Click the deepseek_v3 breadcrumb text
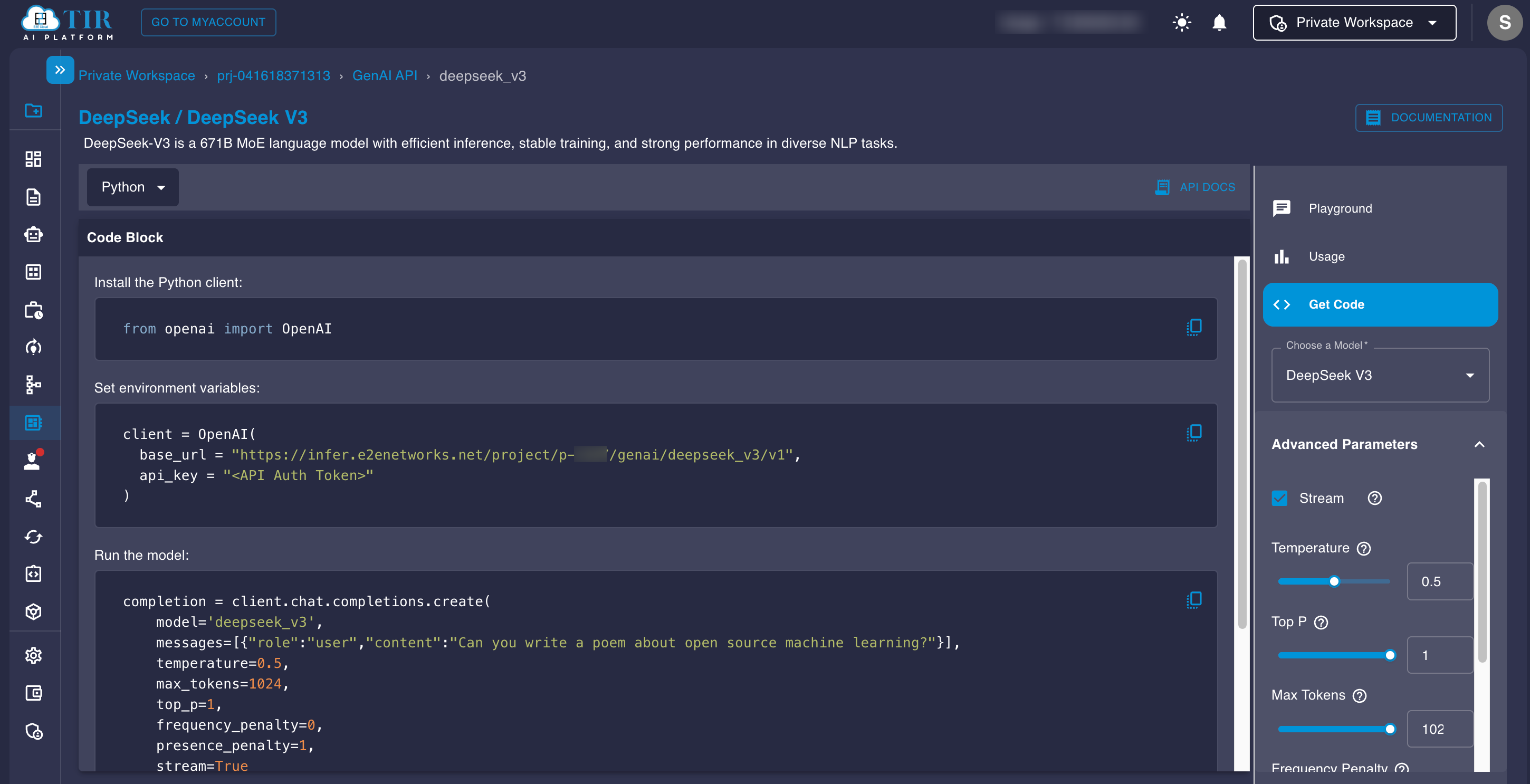 [x=482, y=76]
